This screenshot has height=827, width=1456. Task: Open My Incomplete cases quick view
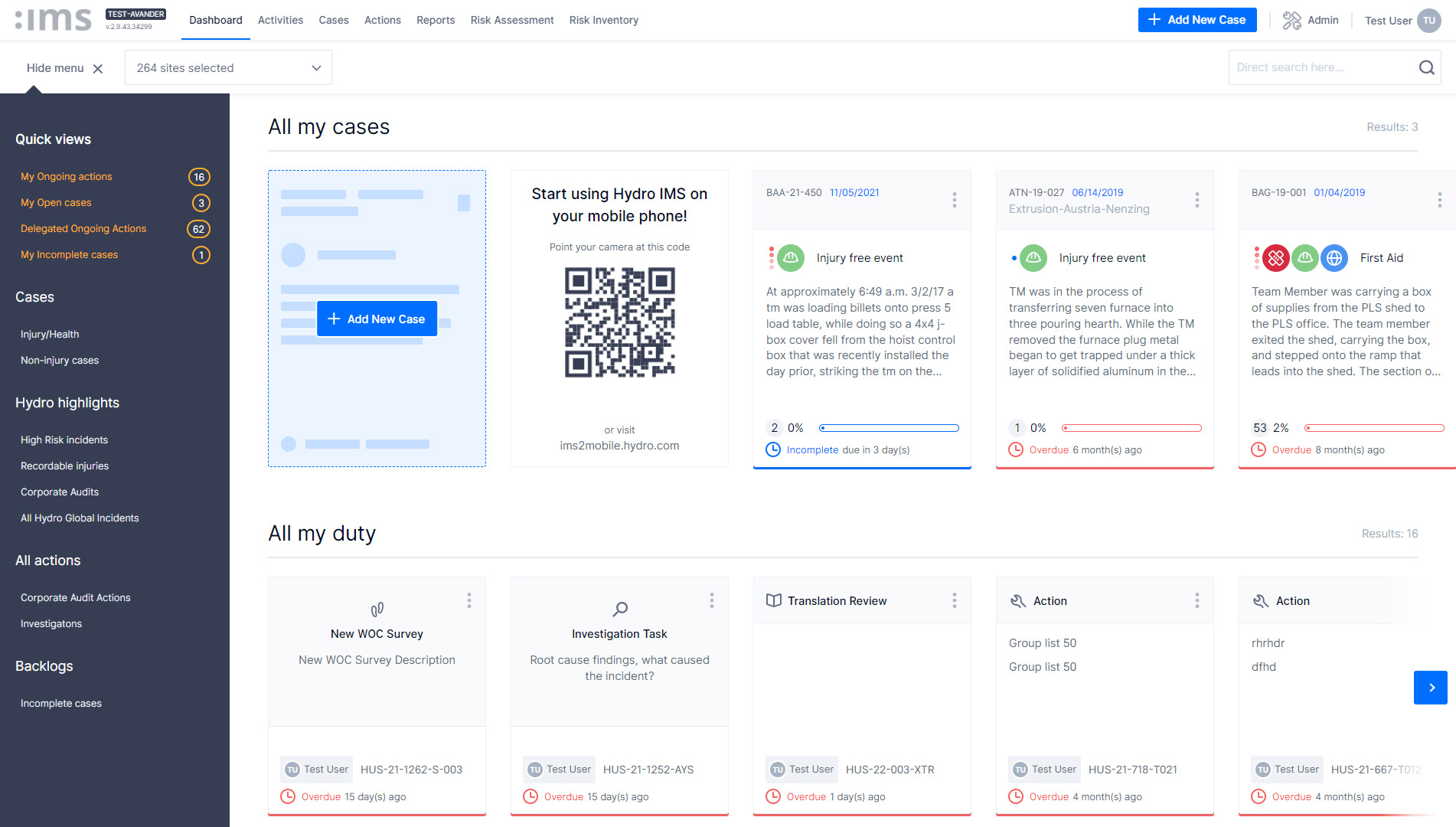[70, 254]
